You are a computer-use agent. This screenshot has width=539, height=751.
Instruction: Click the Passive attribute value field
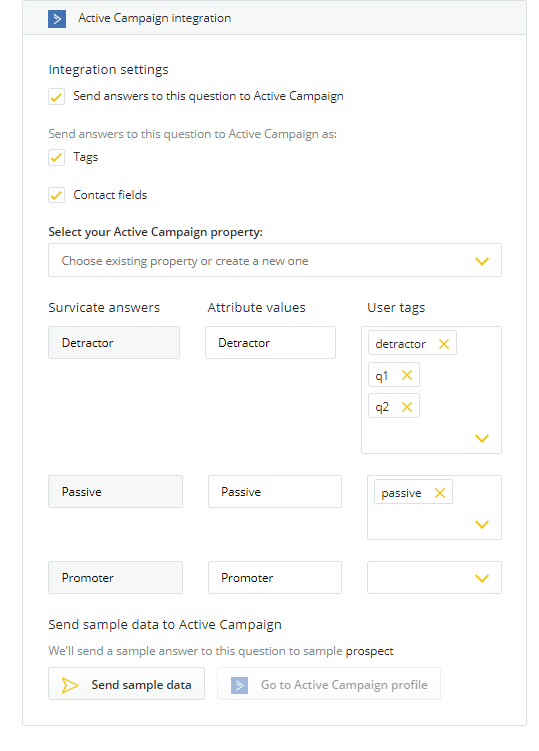275,491
